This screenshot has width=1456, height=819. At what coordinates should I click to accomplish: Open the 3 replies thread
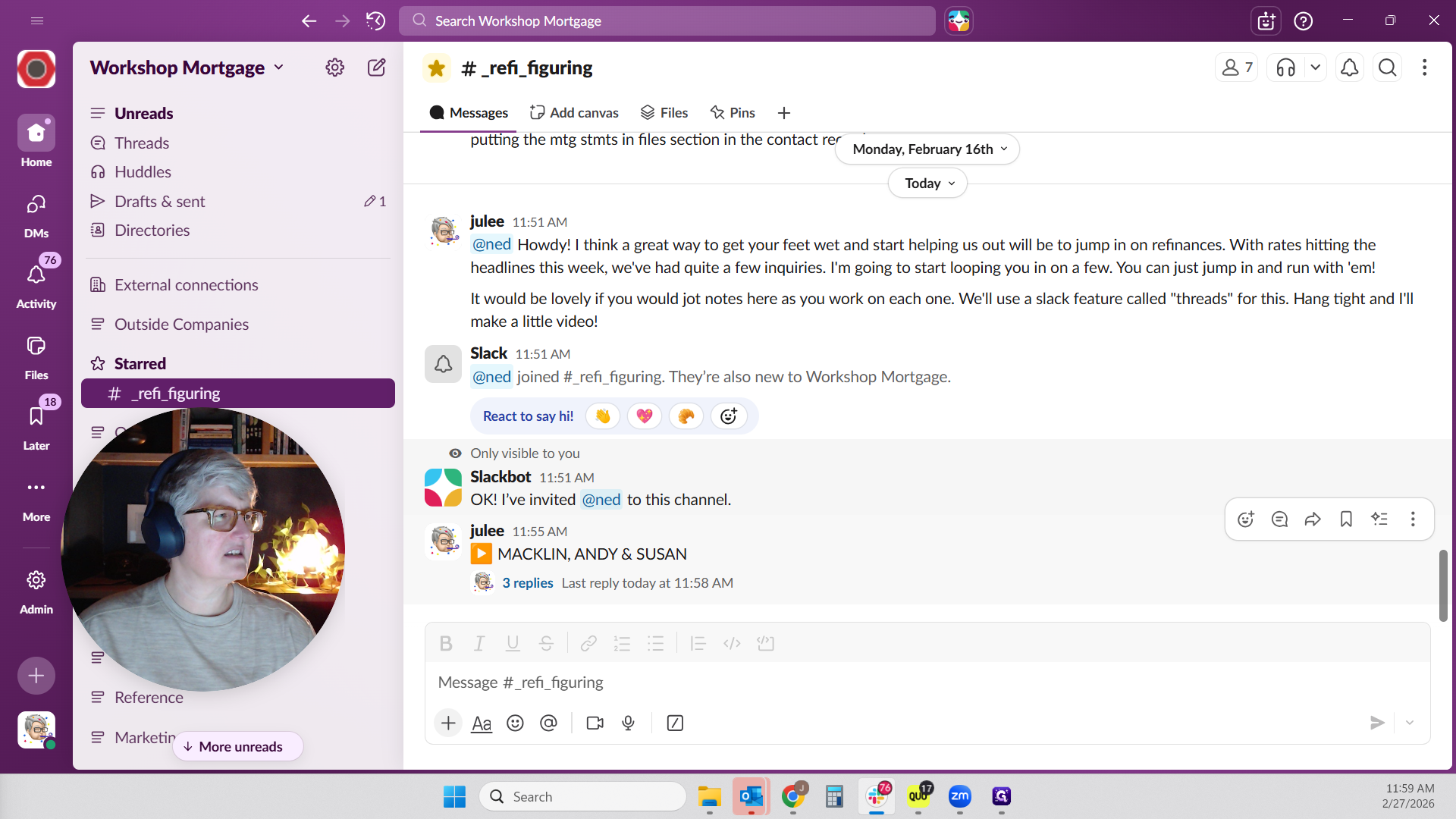coord(527,582)
